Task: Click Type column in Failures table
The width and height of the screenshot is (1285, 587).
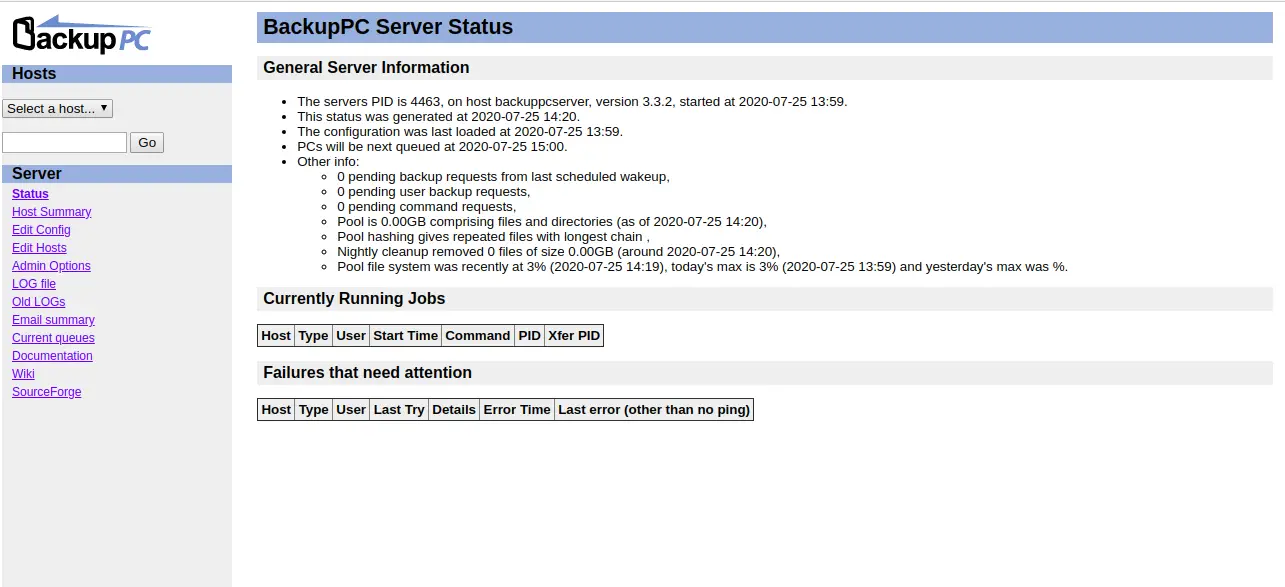Action: (x=313, y=410)
